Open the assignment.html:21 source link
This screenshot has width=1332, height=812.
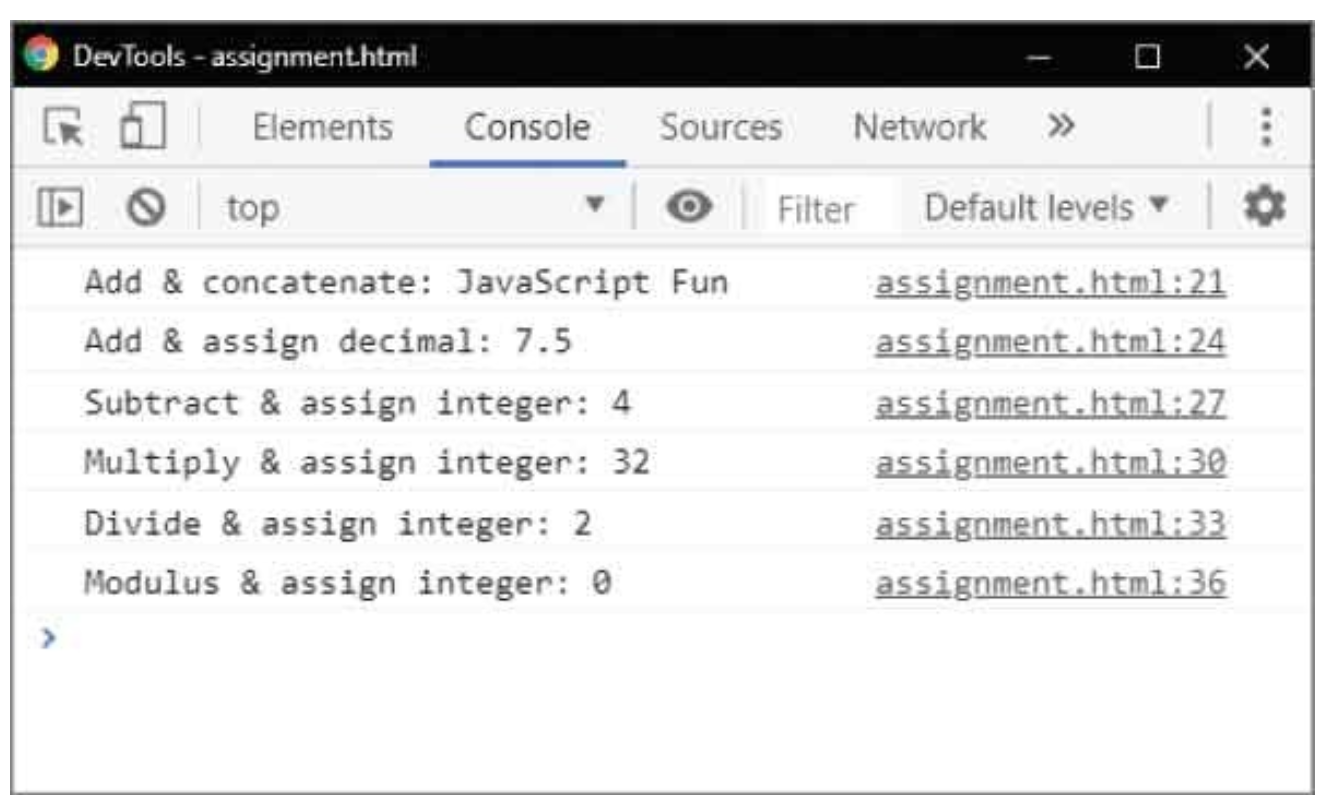tap(1050, 284)
